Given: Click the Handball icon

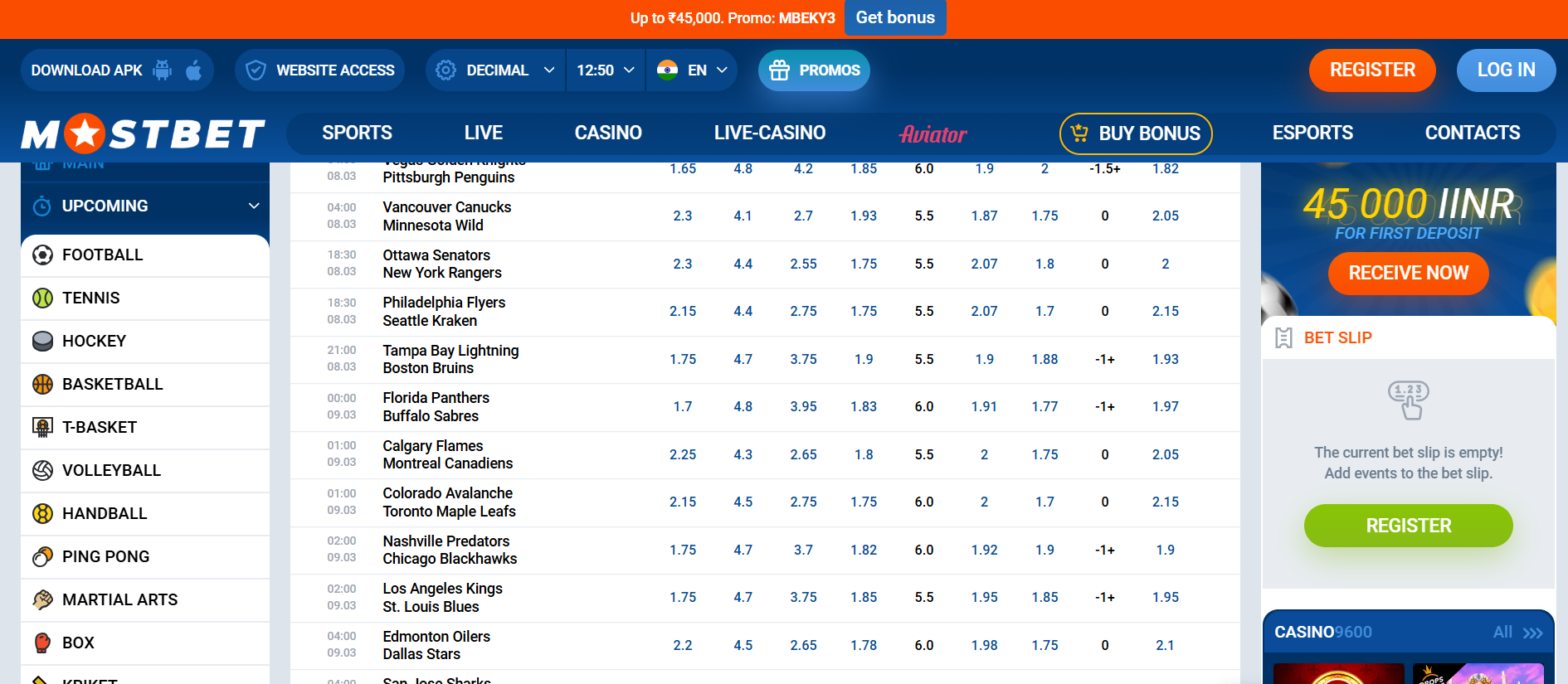Looking at the screenshot, I should click(42, 513).
